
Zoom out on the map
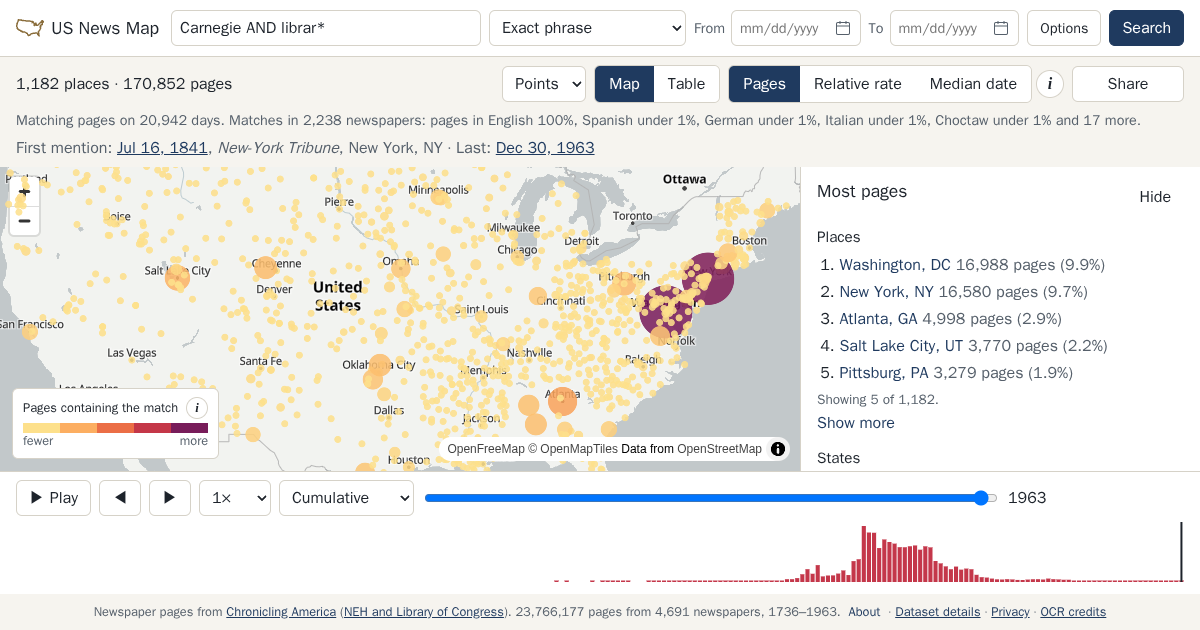click(x=25, y=221)
